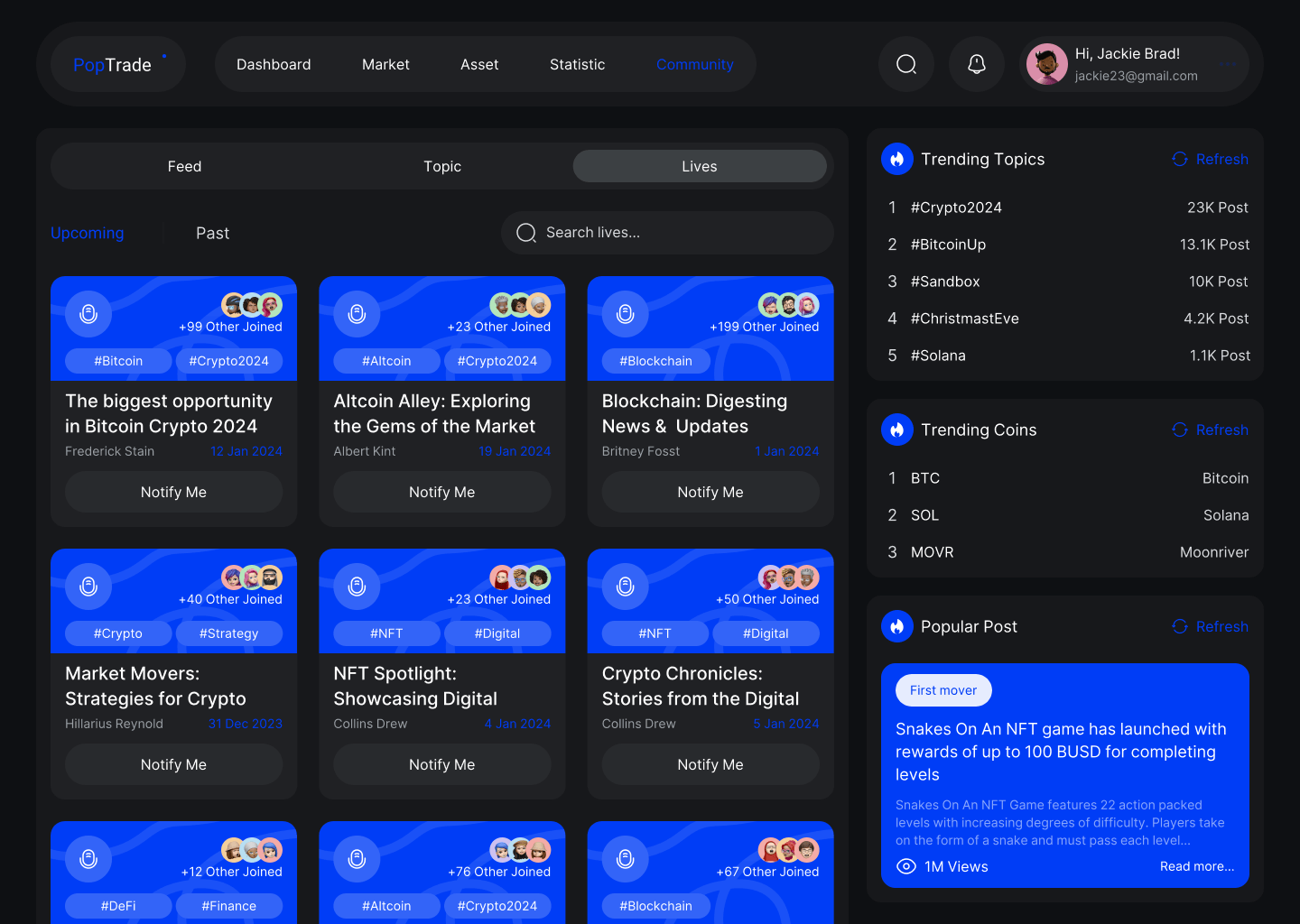Viewport: 1300px width, 924px height.
Task: Click Notify Me on Blockchain: Digesting News card
Action: (710, 492)
